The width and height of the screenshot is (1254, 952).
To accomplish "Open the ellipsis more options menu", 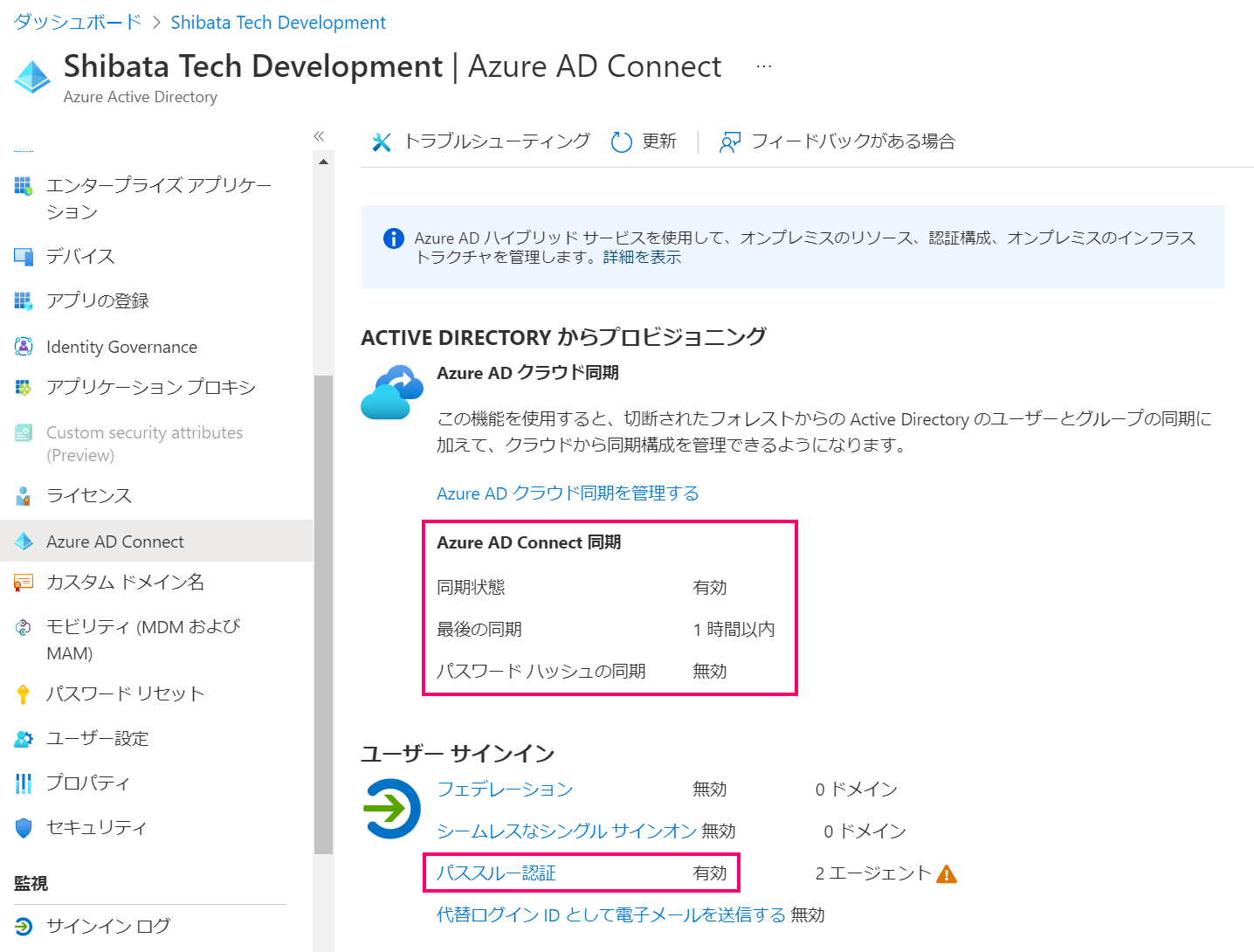I will (764, 66).
